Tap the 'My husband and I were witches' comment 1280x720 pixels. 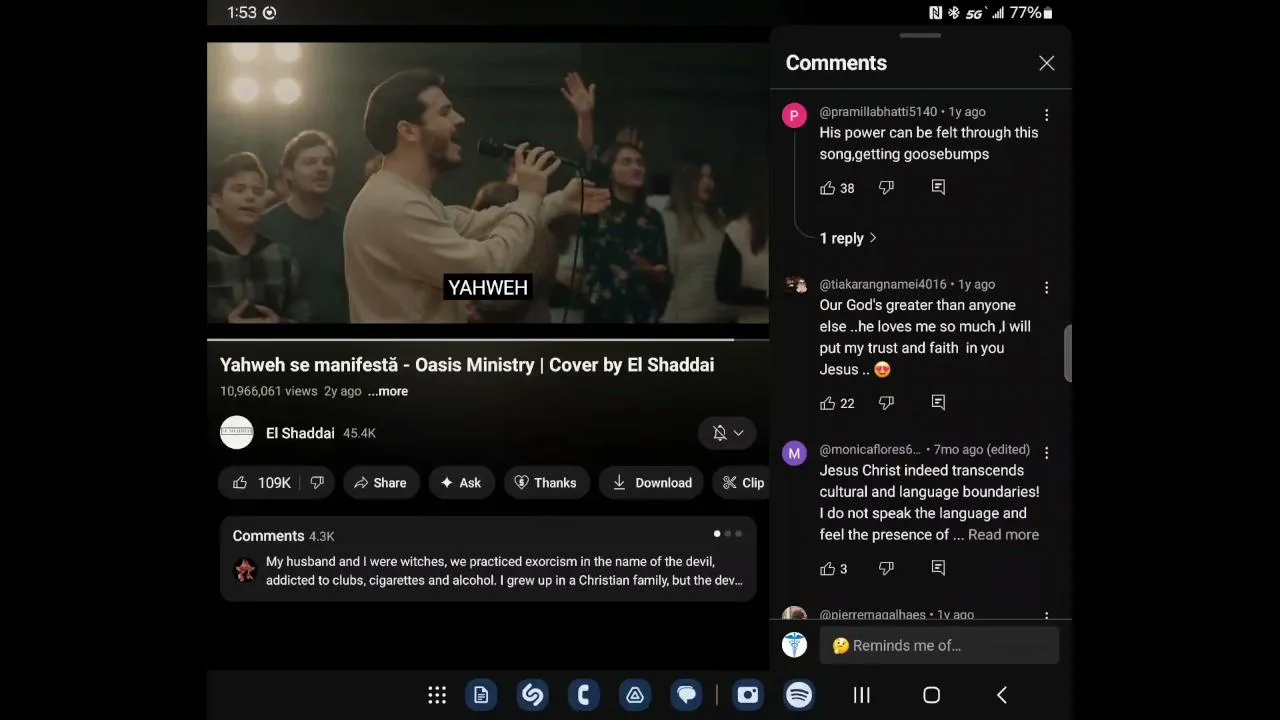coord(504,571)
